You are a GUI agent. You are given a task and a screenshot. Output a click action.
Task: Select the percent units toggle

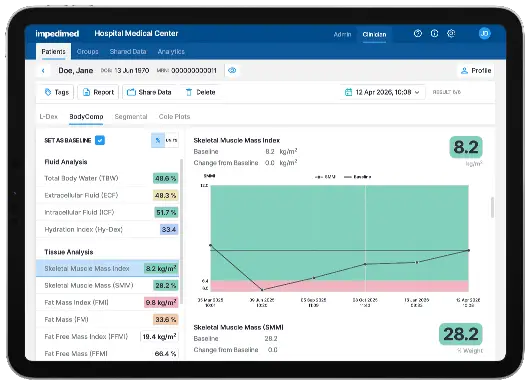(x=158, y=140)
